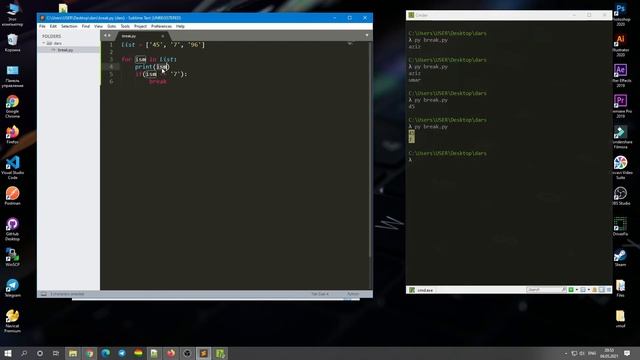Image resolution: width=640 pixels, height=360 pixels.
Task: Open Illustrator 2020 desktop icon
Action: pos(620,45)
